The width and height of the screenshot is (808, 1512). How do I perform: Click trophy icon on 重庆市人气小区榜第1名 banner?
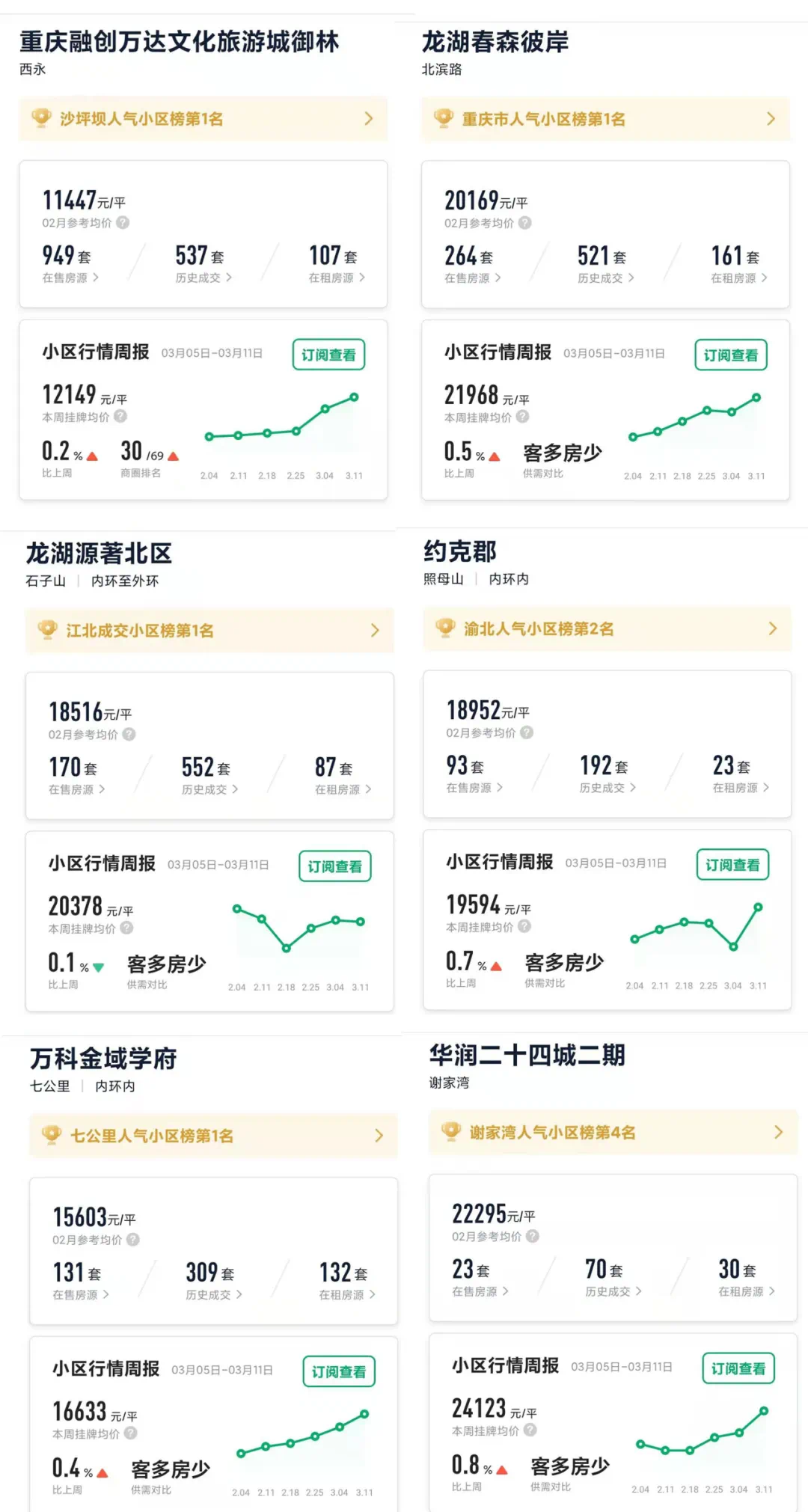[x=444, y=117]
